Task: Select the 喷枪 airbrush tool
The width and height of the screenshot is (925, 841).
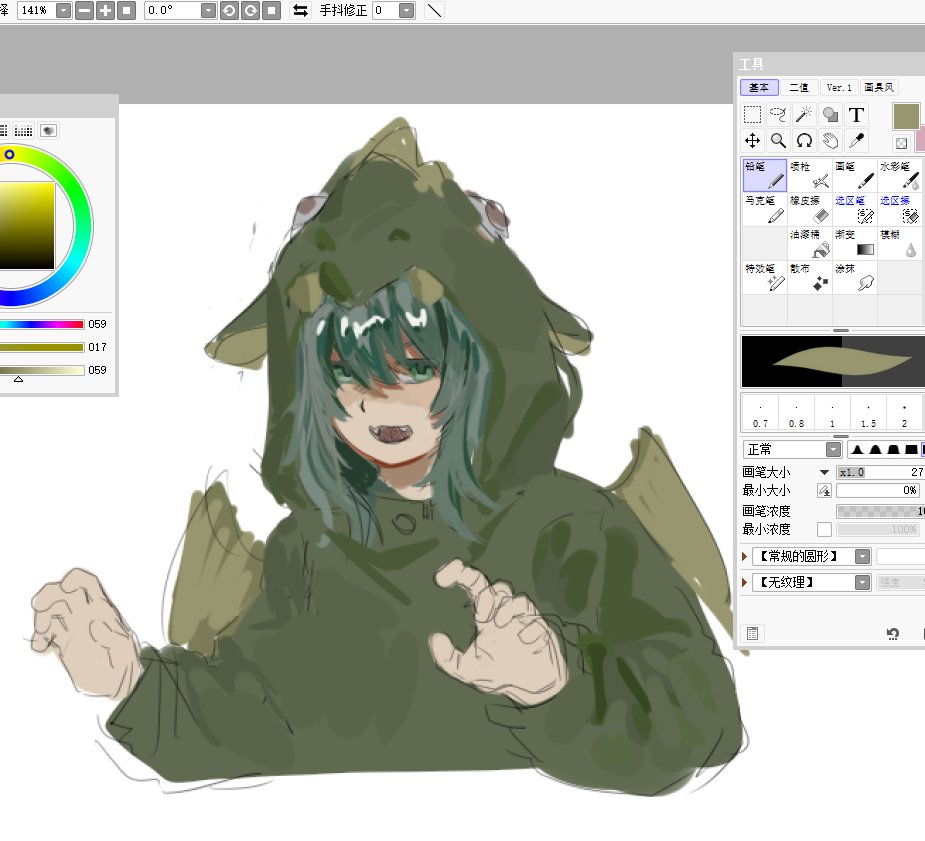Action: click(x=809, y=175)
